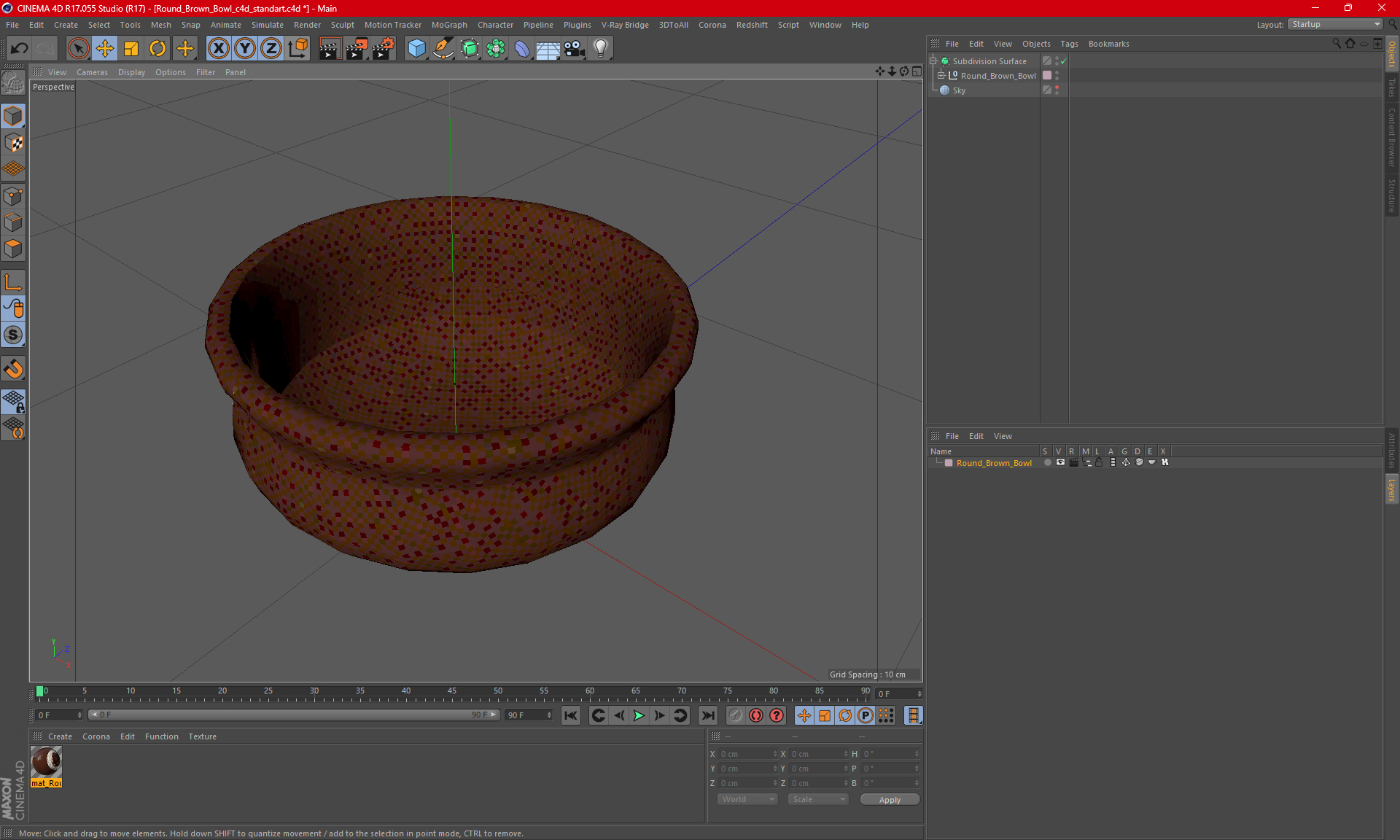Select the Move tool in top toolbar
This screenshot has width=1400, height=840.
pos(105,48)
